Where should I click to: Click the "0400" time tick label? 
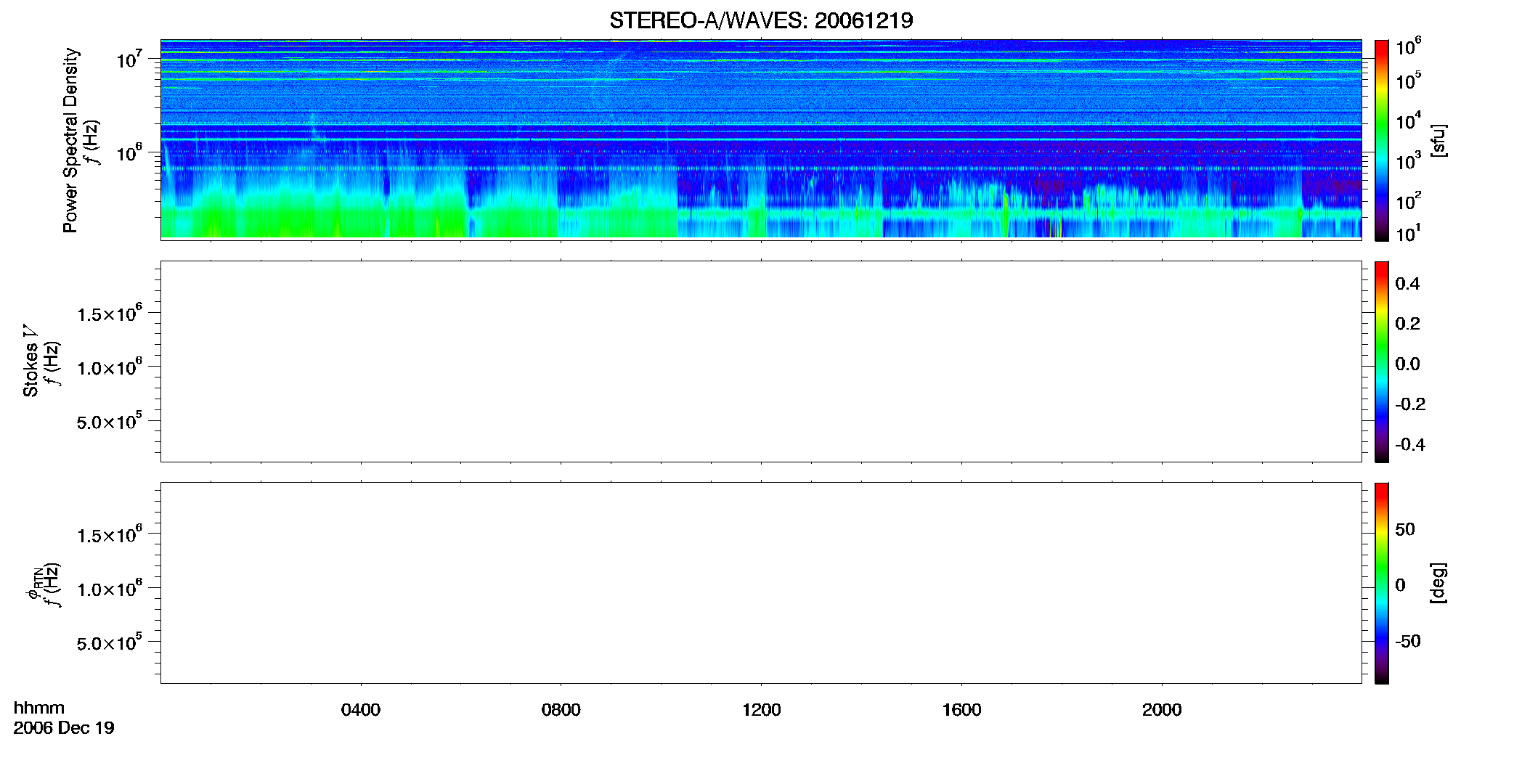click(361, 709)
